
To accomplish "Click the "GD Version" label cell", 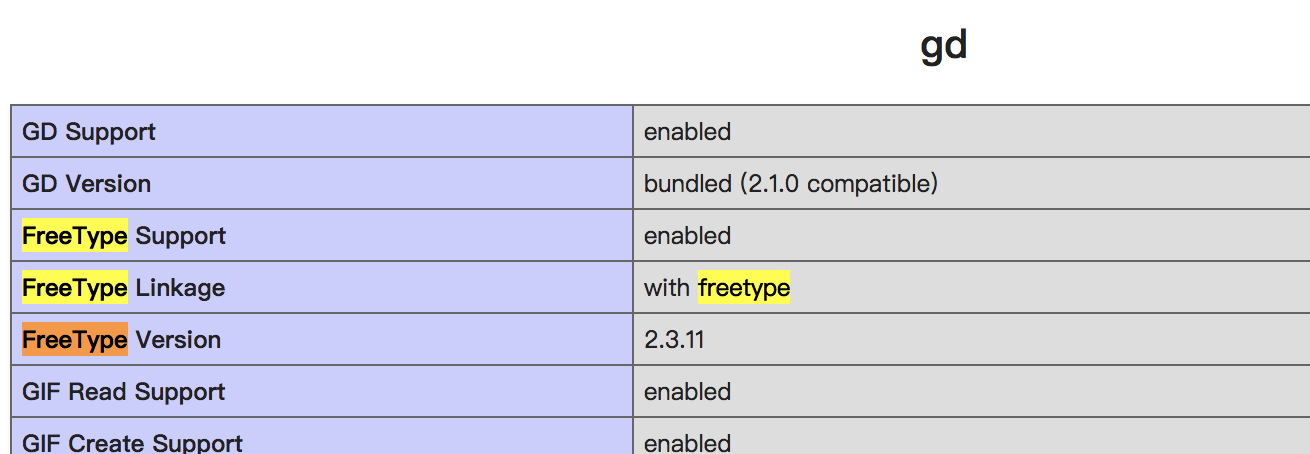I will point(87,184).
